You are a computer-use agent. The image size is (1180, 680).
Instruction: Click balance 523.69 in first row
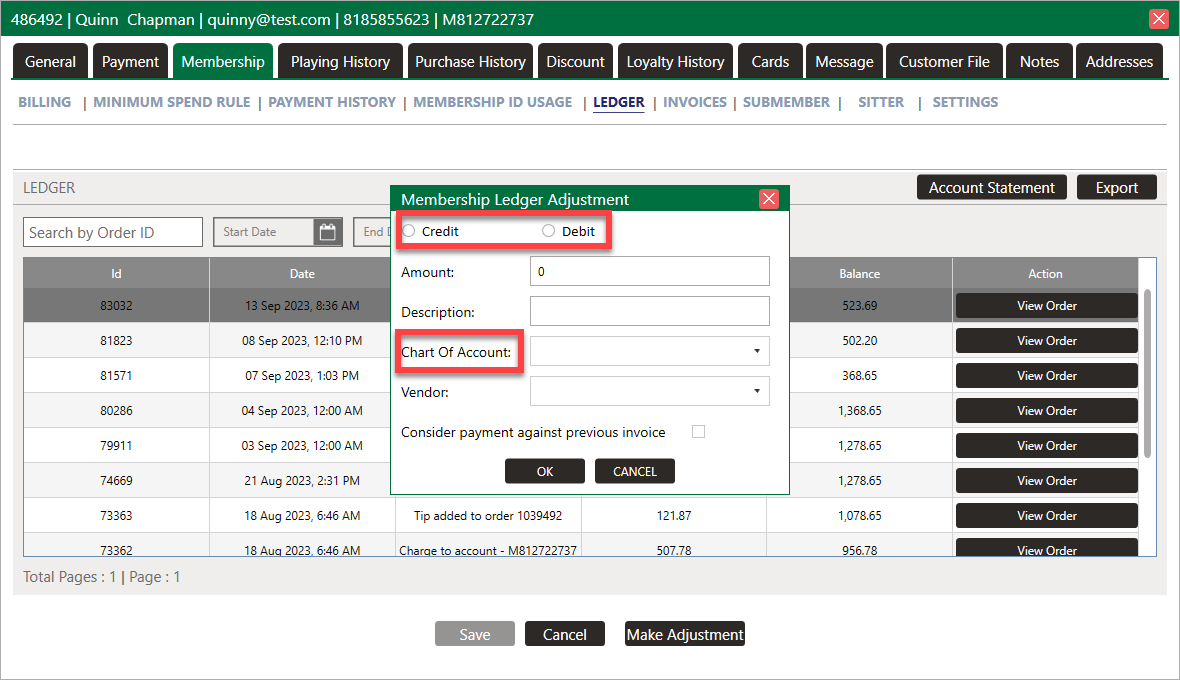pyautogui.click(x=859, y=305)
